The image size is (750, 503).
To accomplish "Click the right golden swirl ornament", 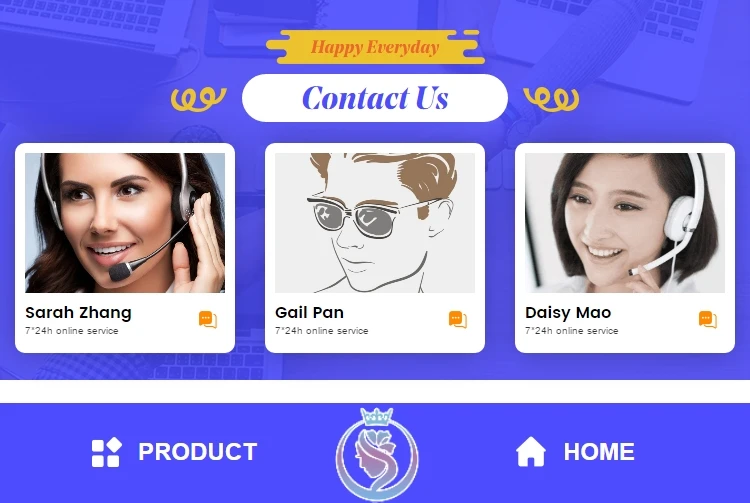I will tap(551, 99).
